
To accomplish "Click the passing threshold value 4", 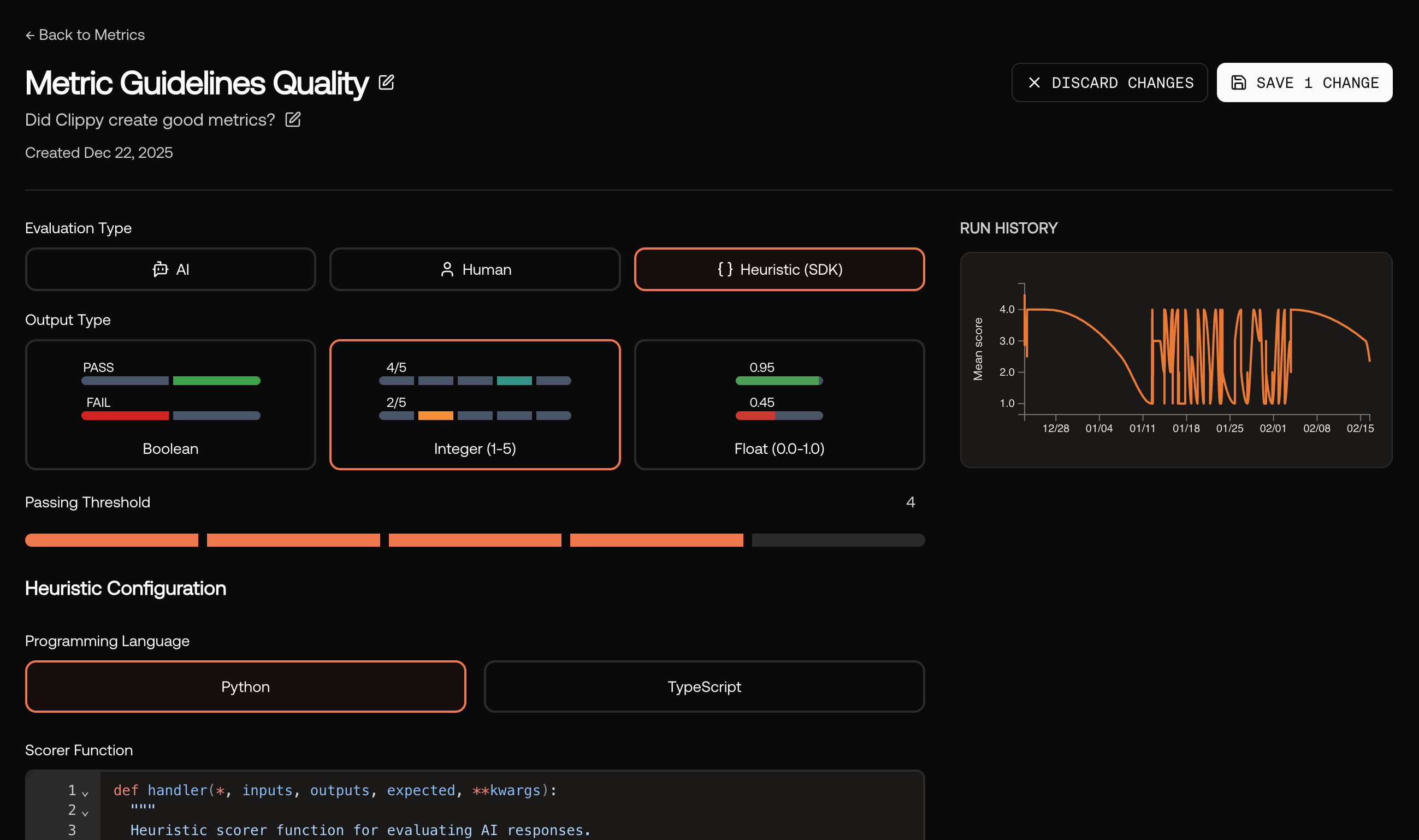I will (x=910, y=502).
